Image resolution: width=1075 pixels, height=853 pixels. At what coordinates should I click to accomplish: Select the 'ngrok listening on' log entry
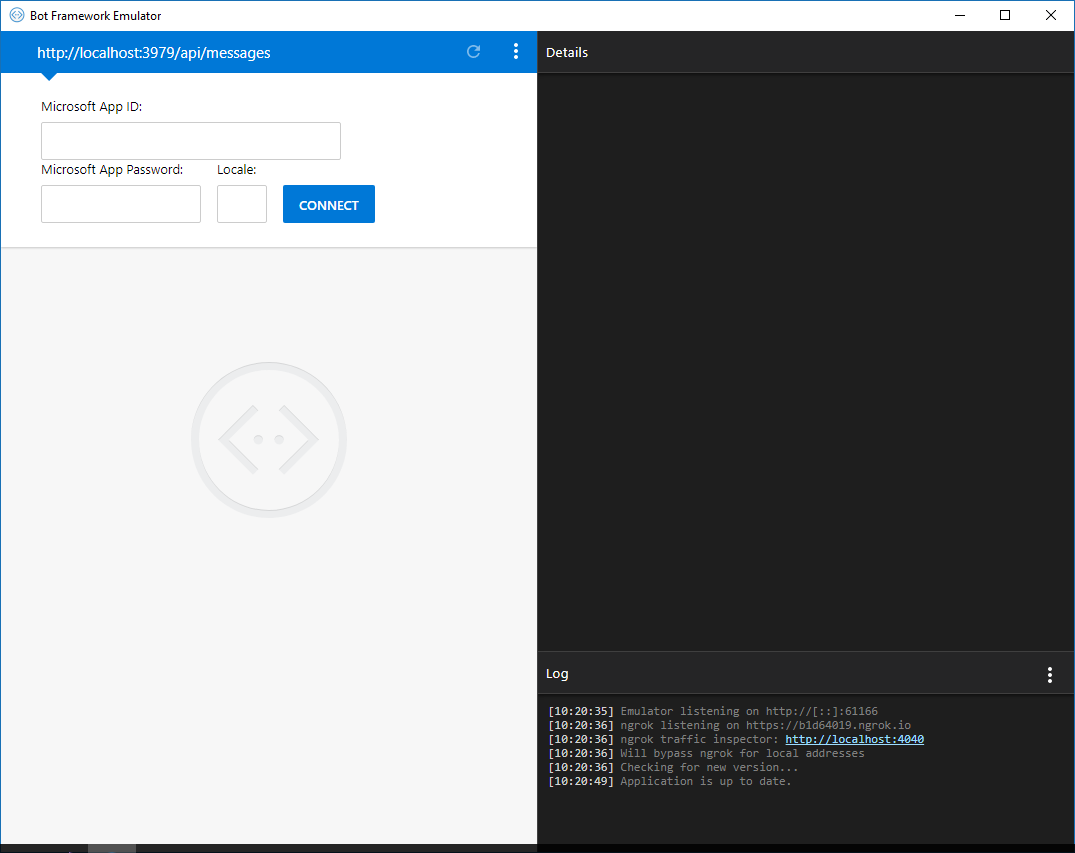click(729, 725)
